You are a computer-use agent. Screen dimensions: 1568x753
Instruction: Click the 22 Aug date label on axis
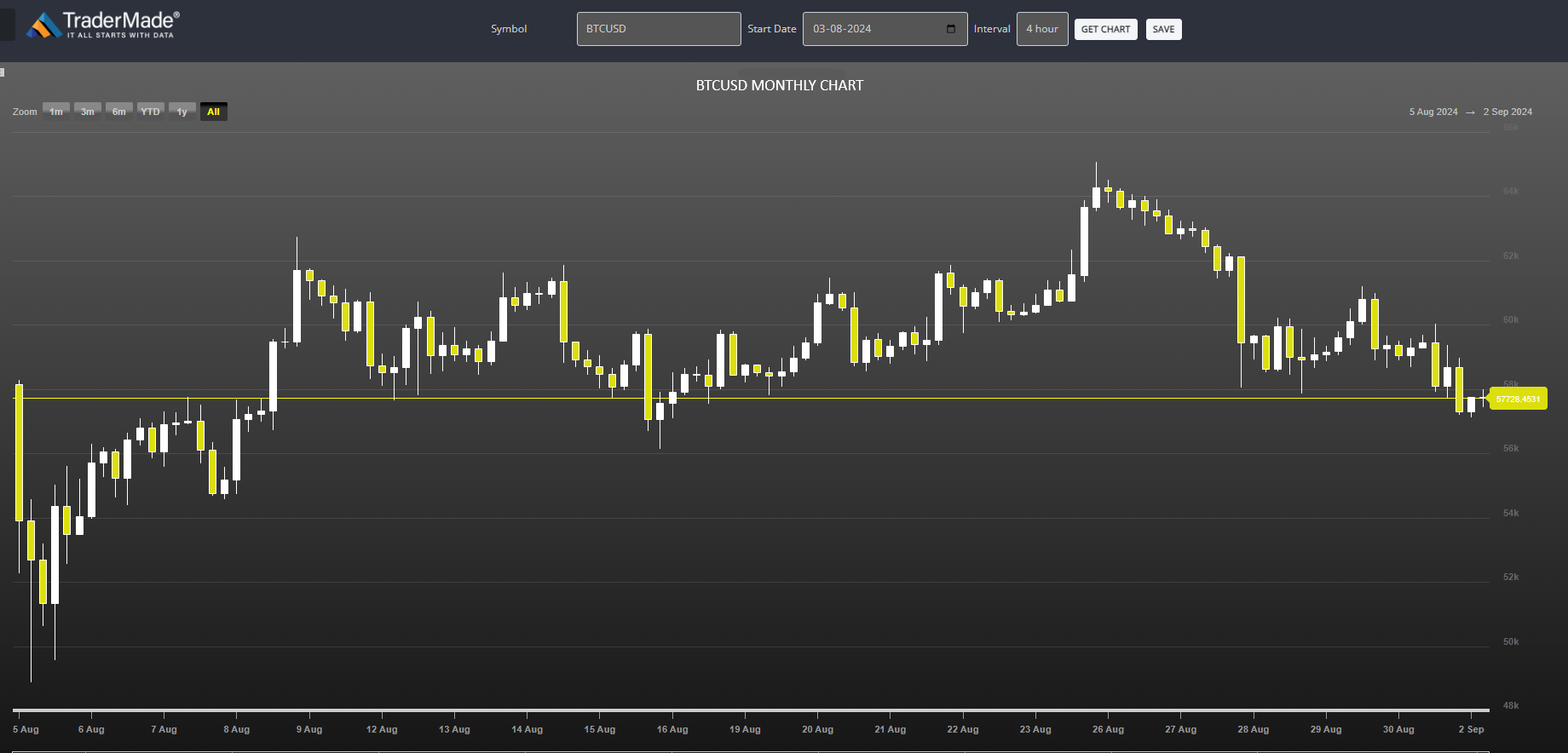pyautogui.click(x=963, y=729)
